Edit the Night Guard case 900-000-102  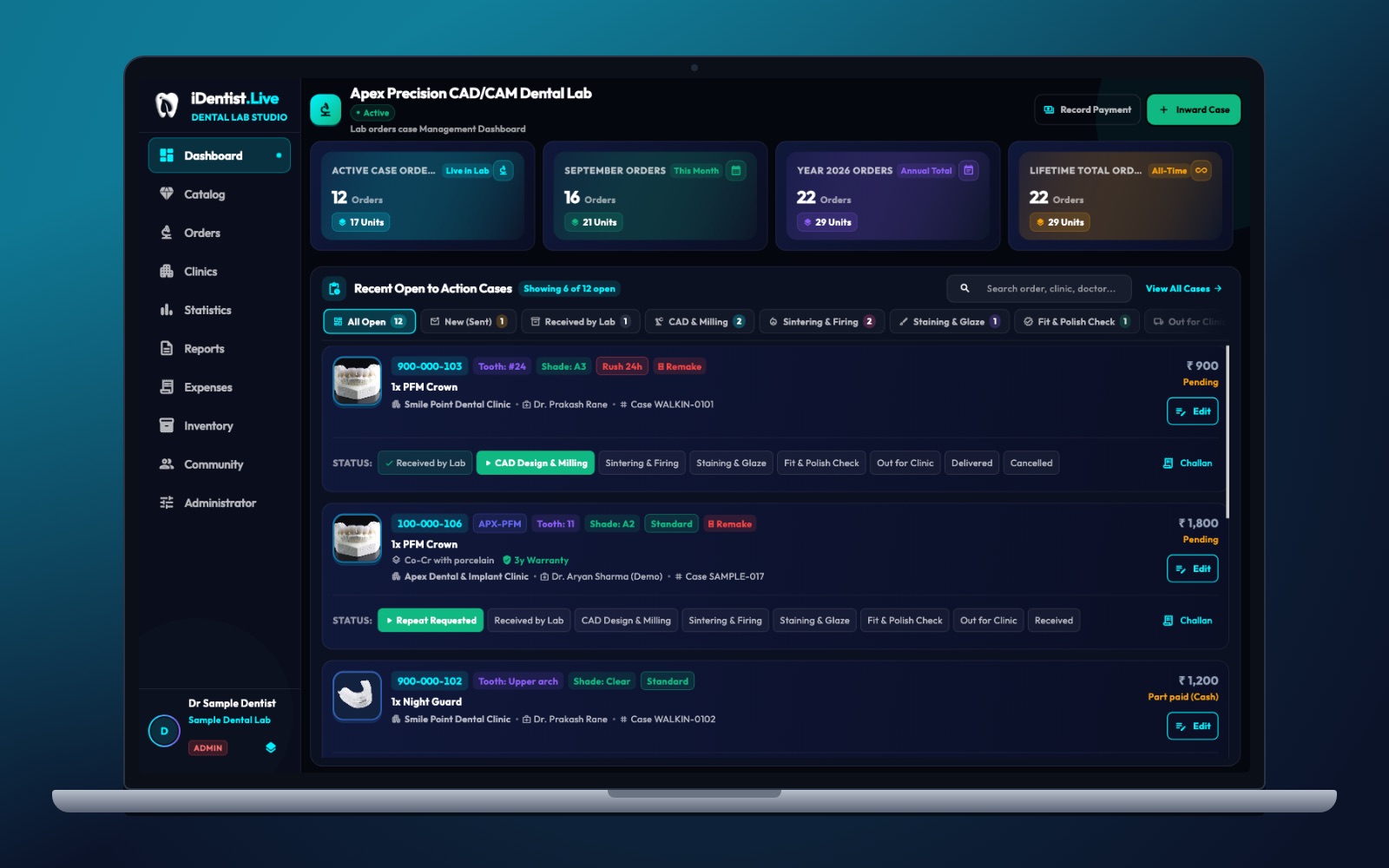[1193, 727]
